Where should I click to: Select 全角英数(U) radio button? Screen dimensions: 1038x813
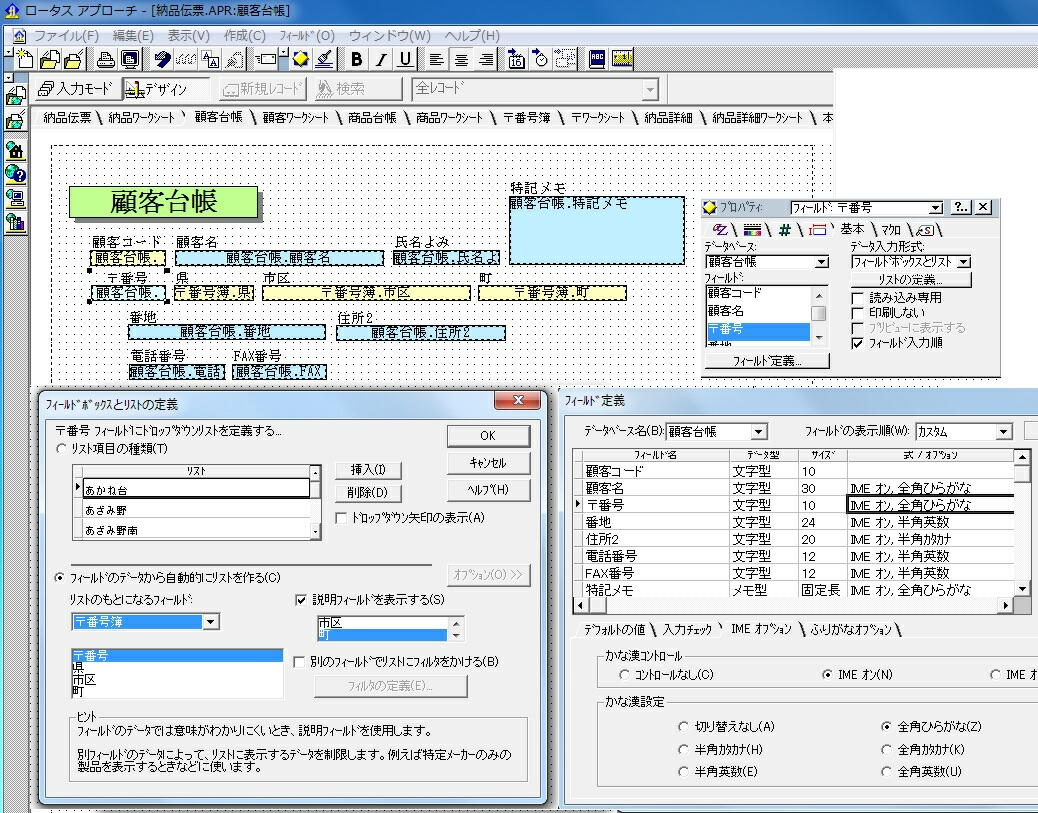point(886,771)
